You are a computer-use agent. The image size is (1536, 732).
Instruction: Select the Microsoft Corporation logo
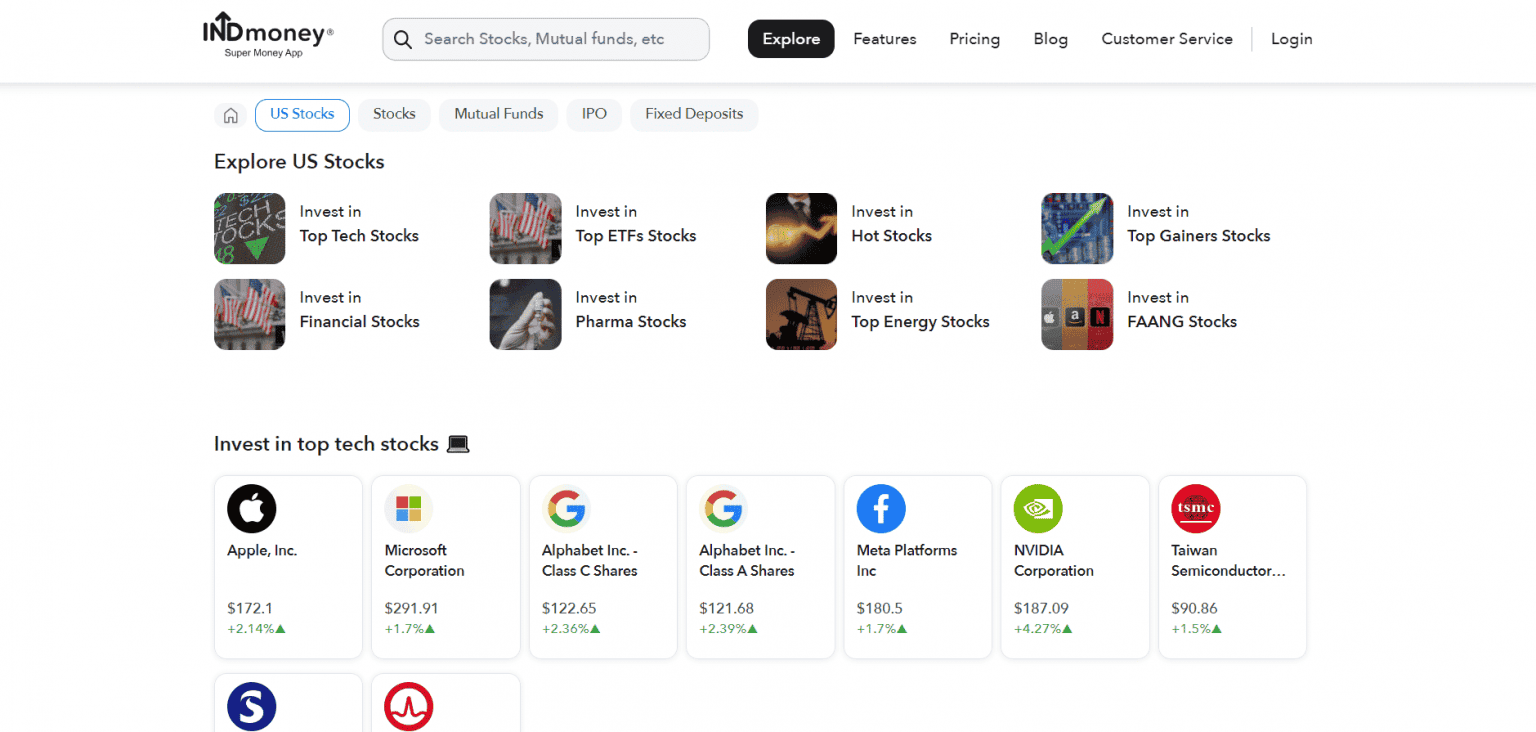click(x=409, y=509)
